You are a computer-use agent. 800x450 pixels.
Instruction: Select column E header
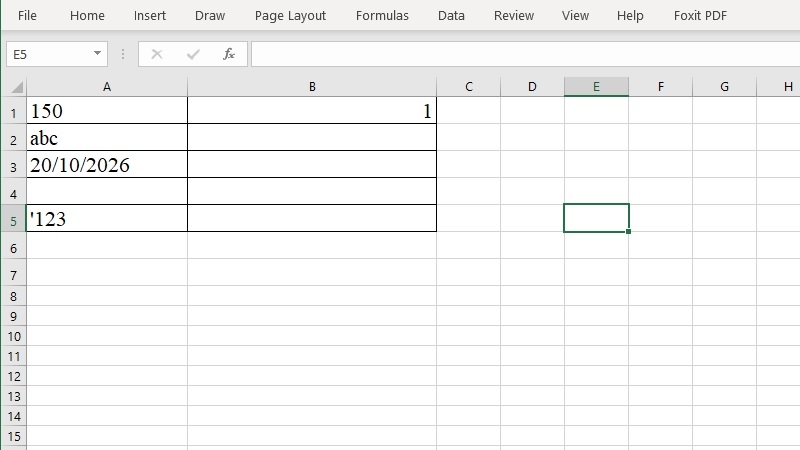pos(596,87)
